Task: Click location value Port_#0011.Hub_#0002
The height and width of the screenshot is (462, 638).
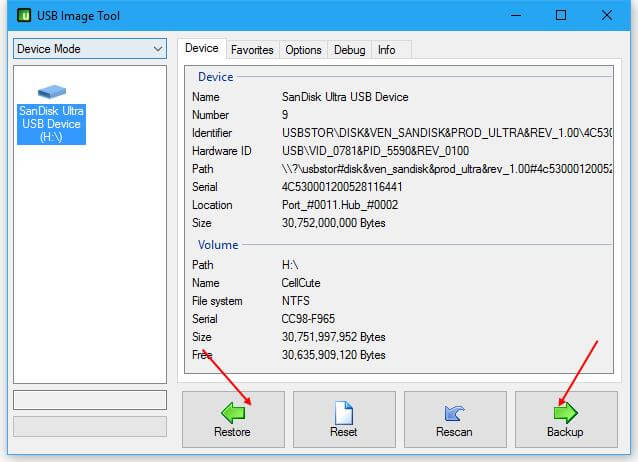Action: pos(340,205)
